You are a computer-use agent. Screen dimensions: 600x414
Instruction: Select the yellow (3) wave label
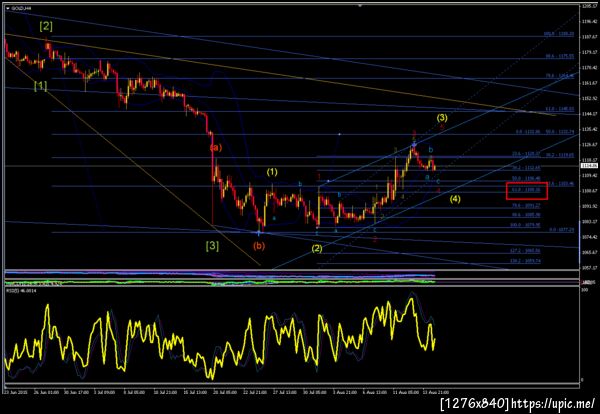pos(442,117)
